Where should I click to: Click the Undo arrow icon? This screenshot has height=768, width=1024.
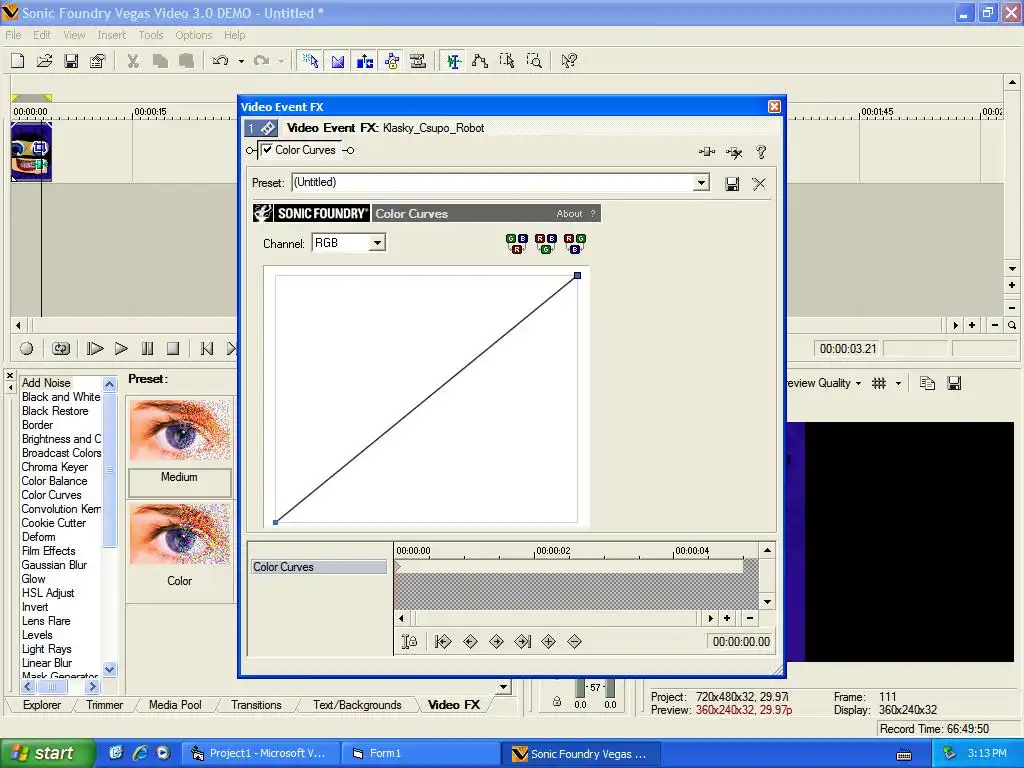pyautogui.click(x=221, y=61)
